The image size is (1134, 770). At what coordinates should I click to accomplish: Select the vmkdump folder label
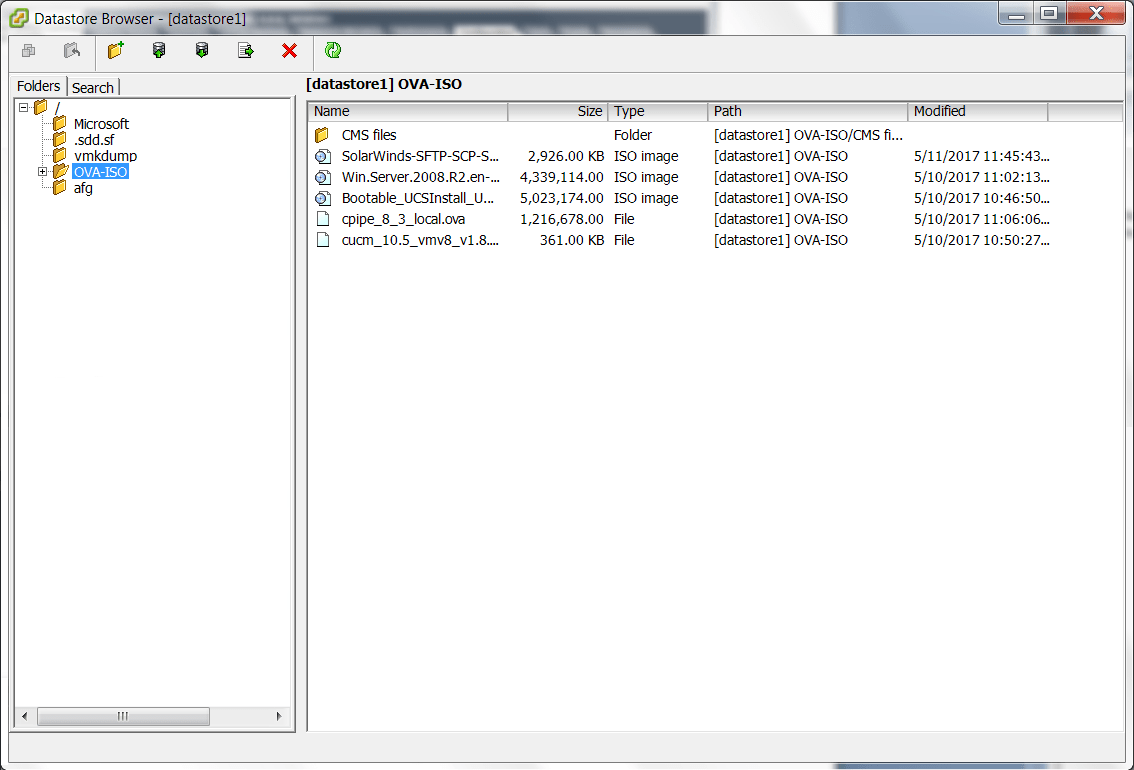coord(106,155)
